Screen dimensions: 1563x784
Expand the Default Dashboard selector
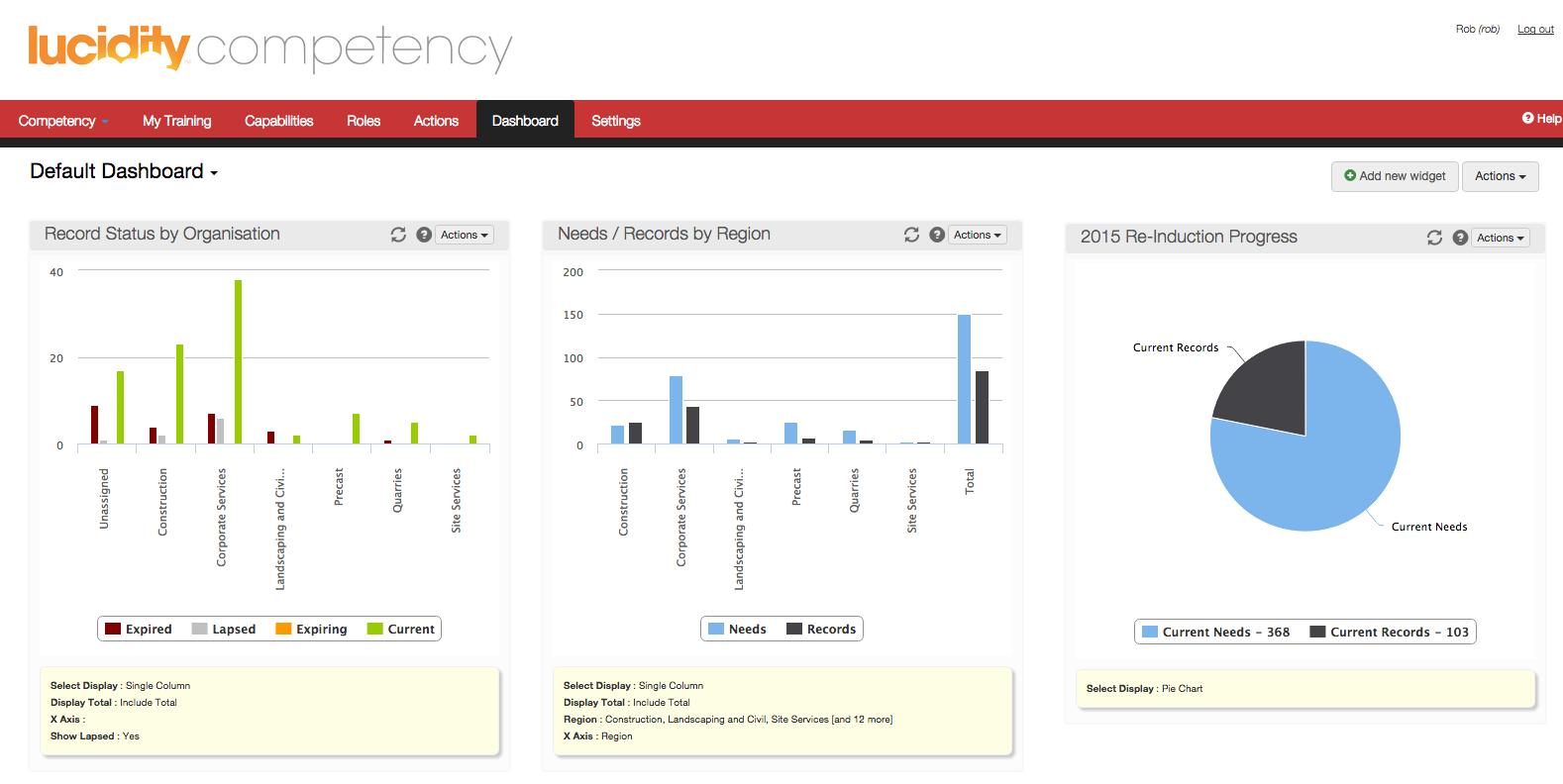[x=124, y=172]
